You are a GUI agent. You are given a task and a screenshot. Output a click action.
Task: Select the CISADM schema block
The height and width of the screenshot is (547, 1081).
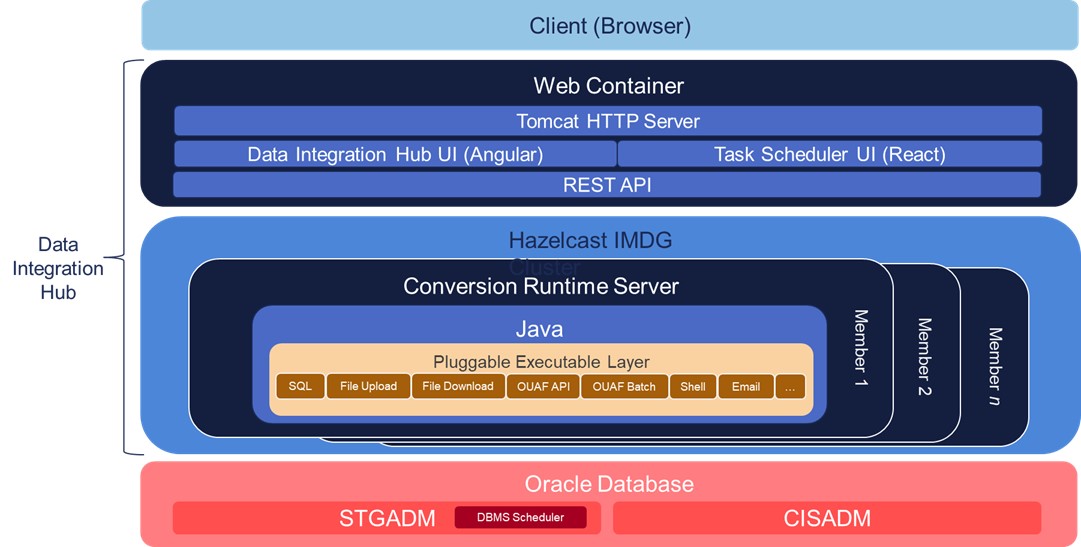click(x=826, y=518)
